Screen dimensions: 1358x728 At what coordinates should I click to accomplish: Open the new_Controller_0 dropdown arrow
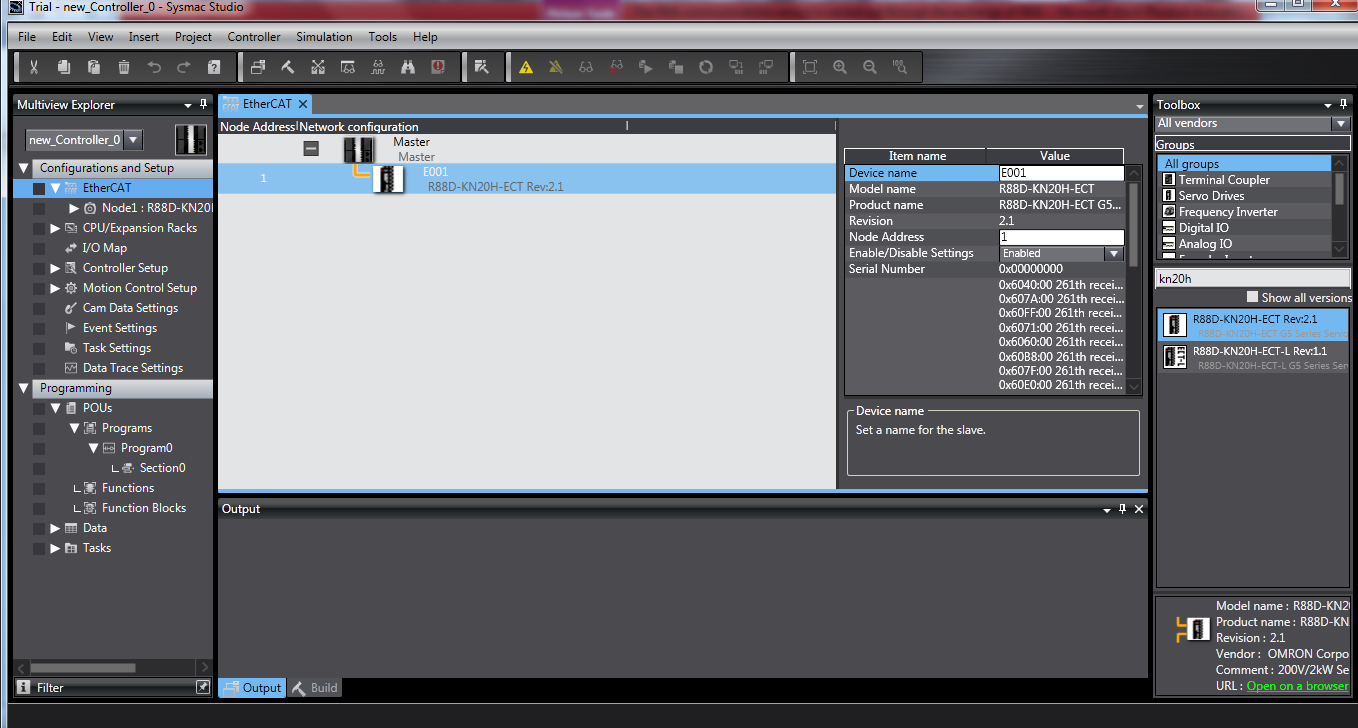pyautogui.click(x=133, y=140)
